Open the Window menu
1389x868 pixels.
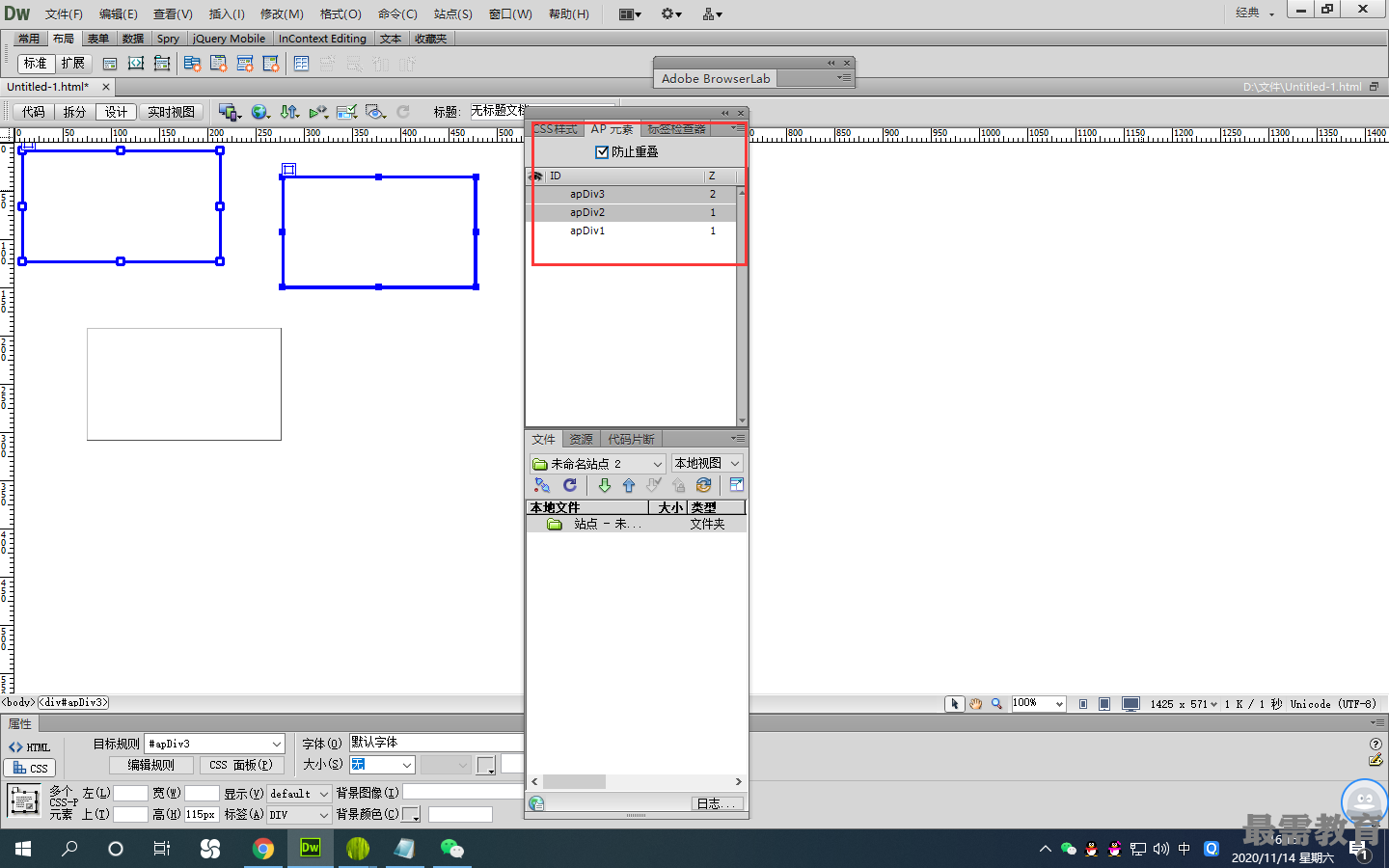click(510, 14)
